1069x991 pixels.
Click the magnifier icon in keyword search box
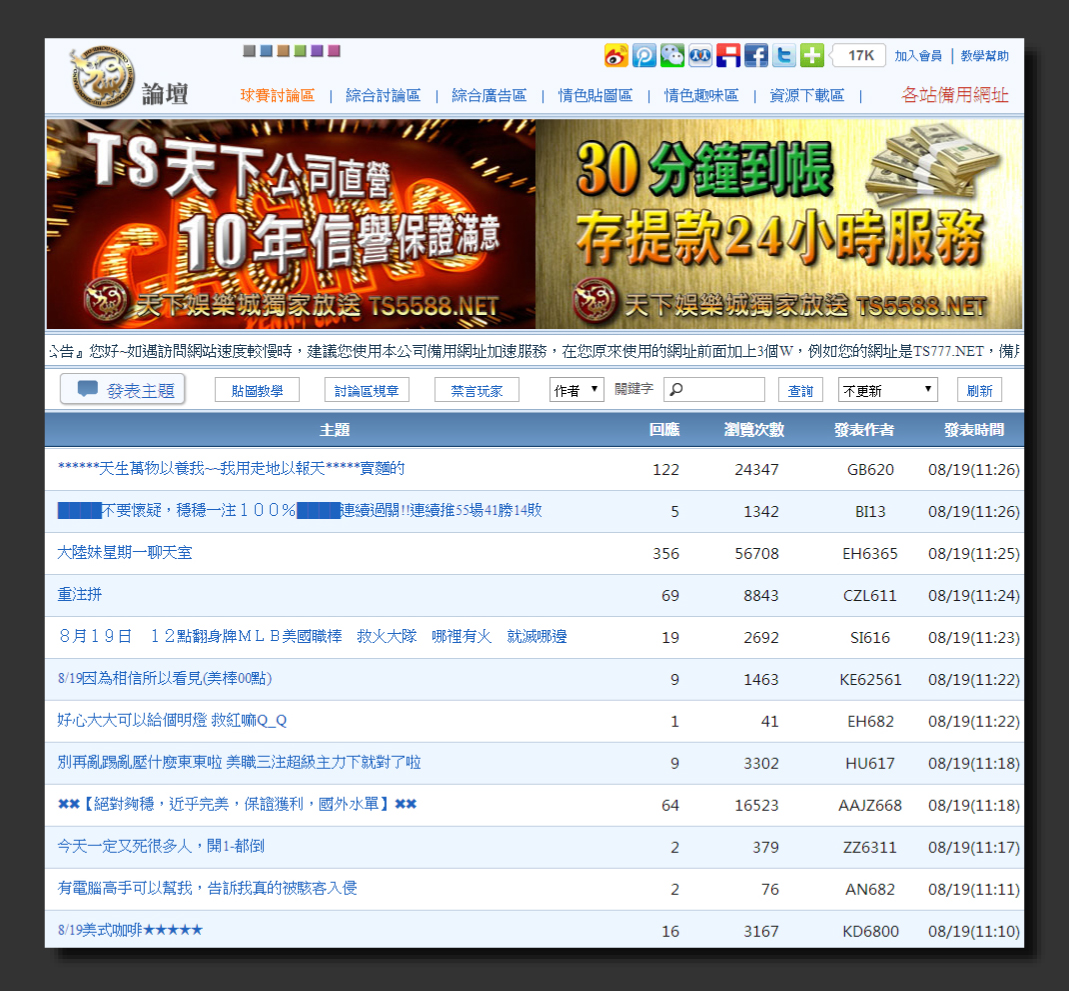pyautogui.click(x=676, y=389)
